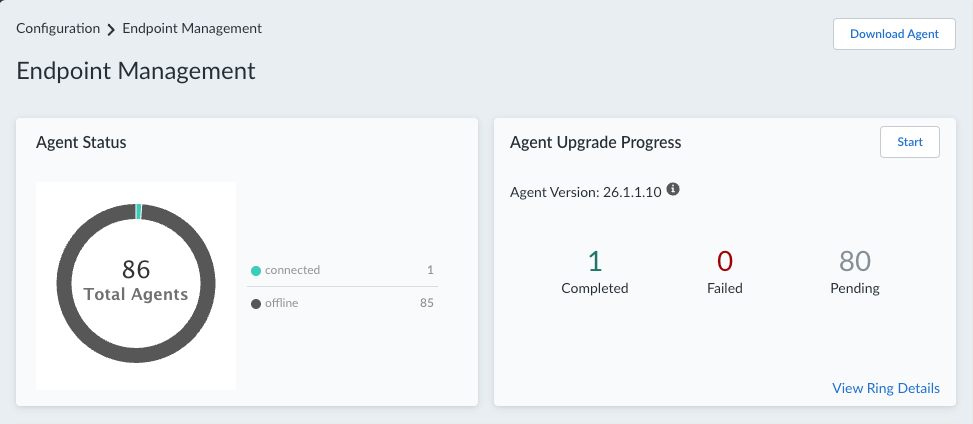
Task: Click the Endpoint Management breadcrumb item
Action: 192,29
